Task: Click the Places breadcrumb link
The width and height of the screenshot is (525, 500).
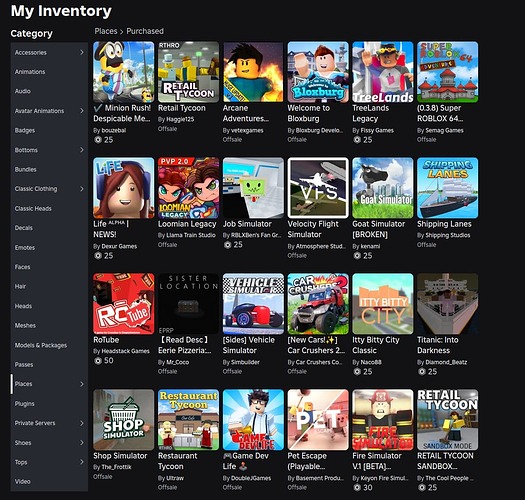Action: (106, 31)
